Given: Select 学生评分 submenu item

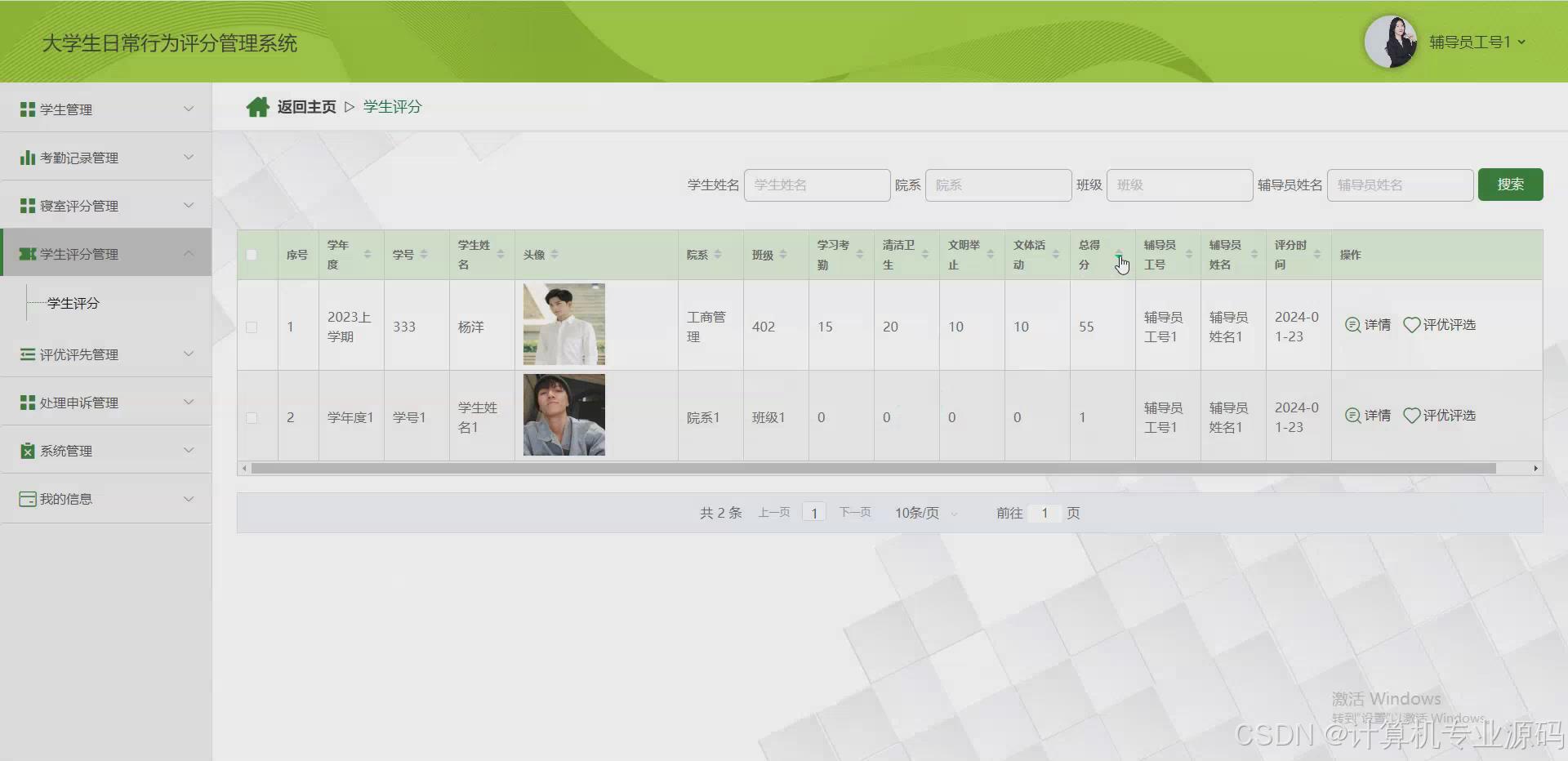Looking at the screenshot, I should [x=73, y=303].
